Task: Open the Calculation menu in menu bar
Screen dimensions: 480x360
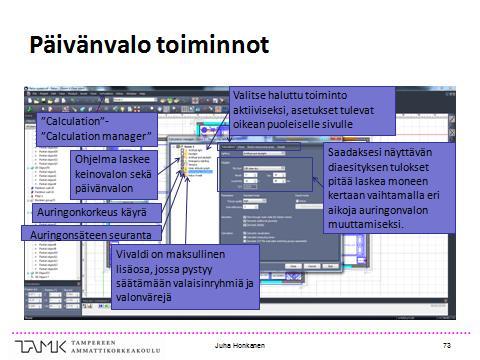Action: [106, 94]
